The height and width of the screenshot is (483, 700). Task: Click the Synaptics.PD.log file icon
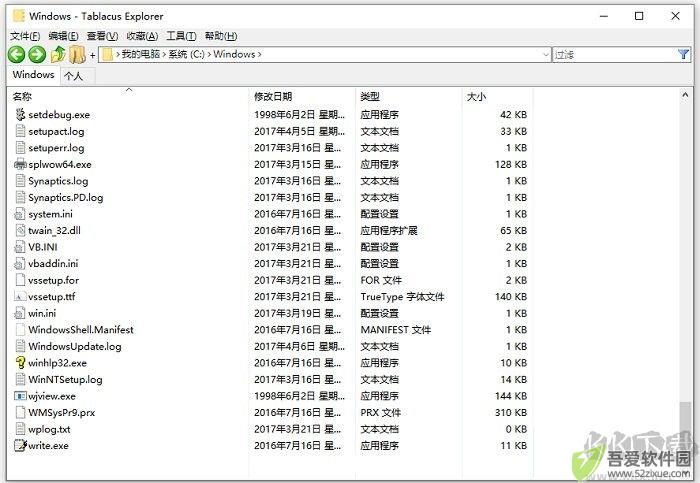point(20,197)
